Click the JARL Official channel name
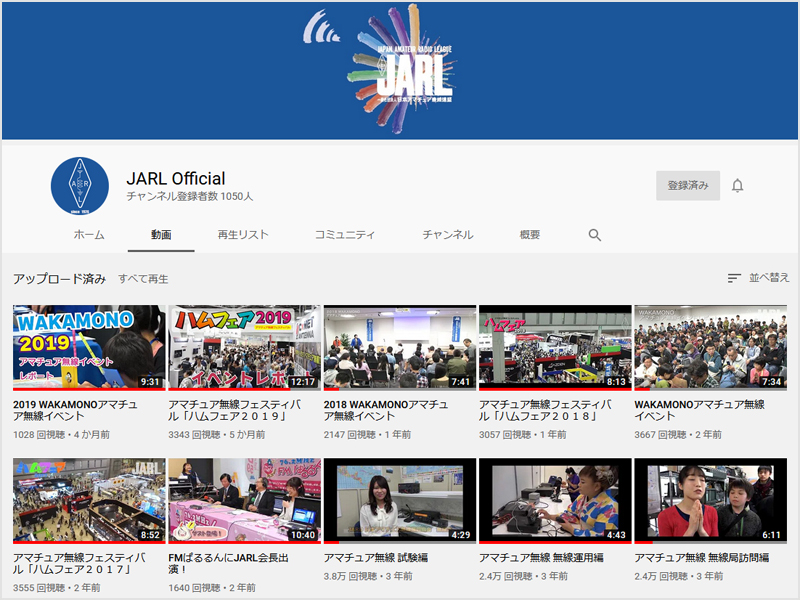The height and width of the screenshot is (600, 800). coord(176,179)
